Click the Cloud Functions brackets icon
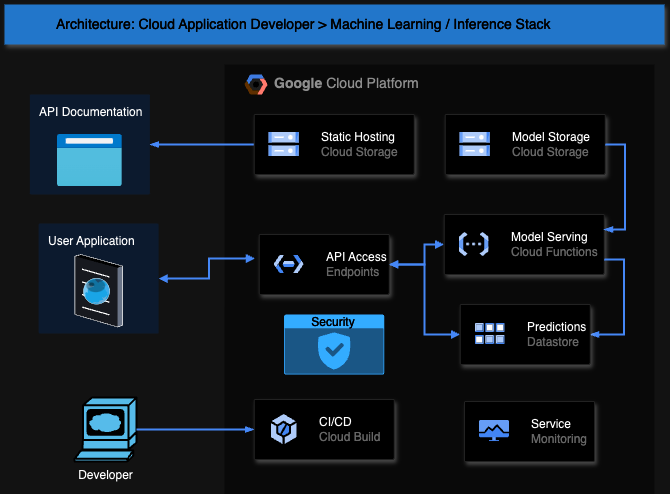This screenshot has height=494, width=670. (x=473, y=244)
